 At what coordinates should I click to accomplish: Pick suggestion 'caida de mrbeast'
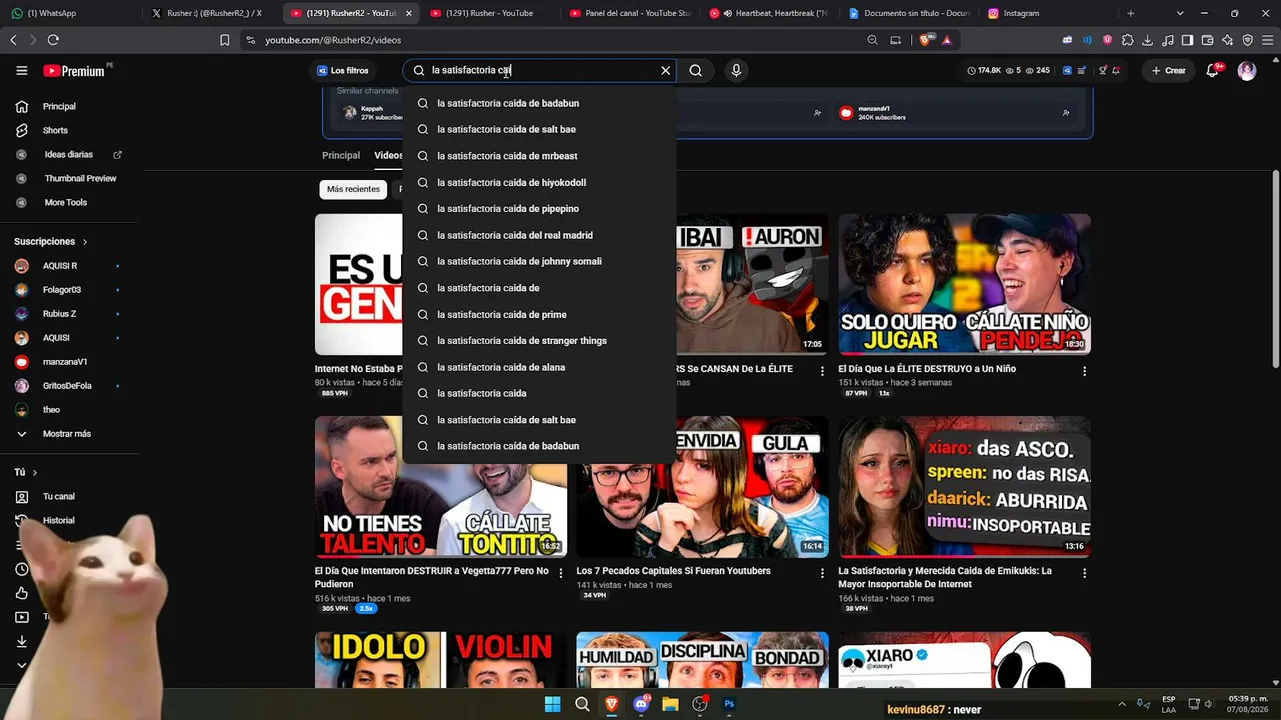[539, 156]
